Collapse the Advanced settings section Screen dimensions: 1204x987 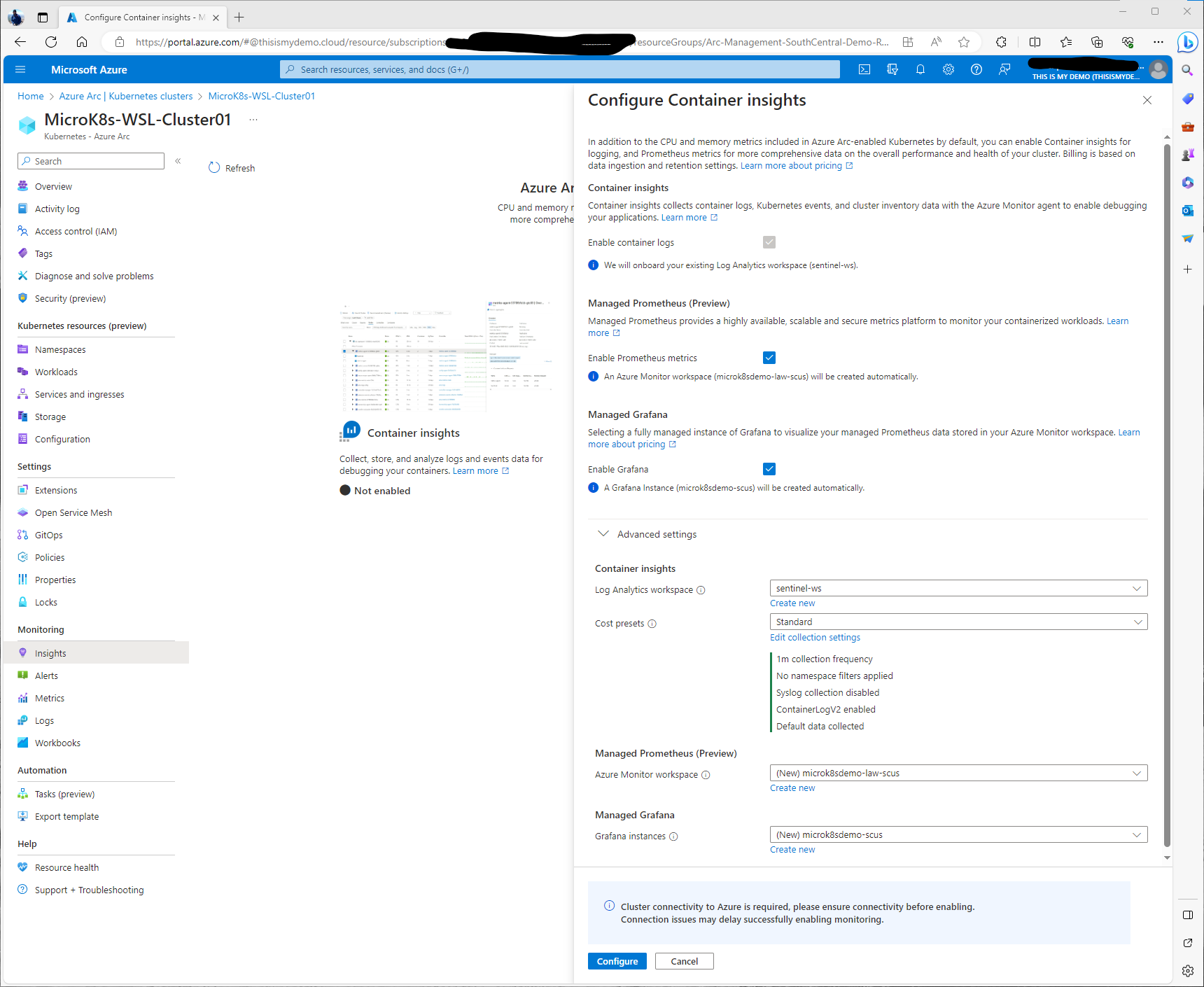pos(603,534)
